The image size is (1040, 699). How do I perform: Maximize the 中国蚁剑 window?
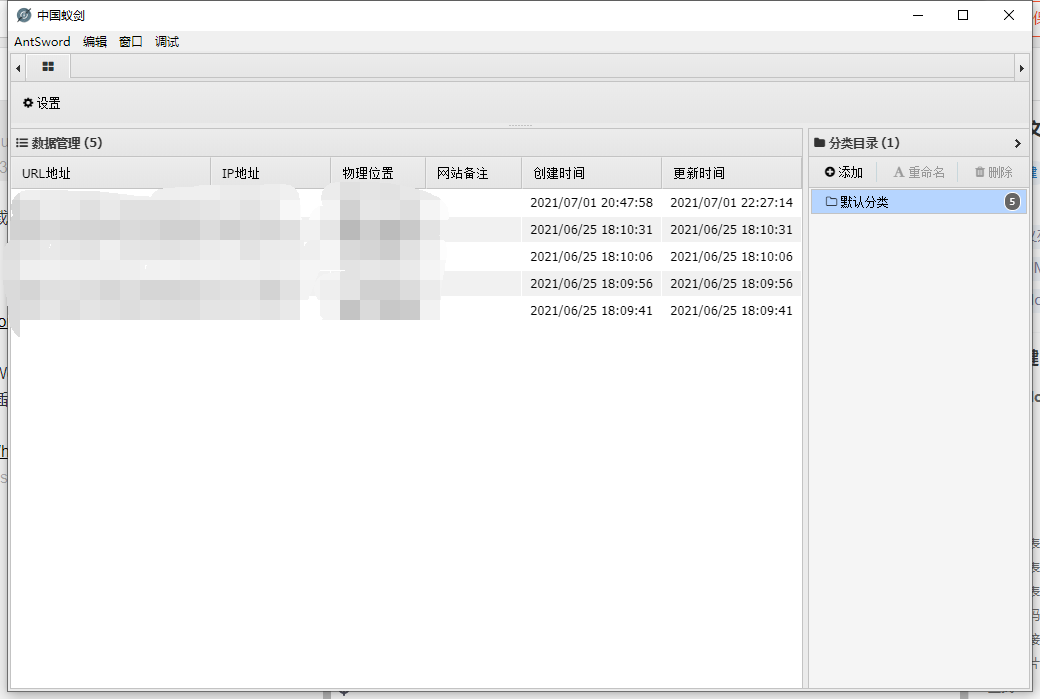pyautogui.click(x=963, y=15)
